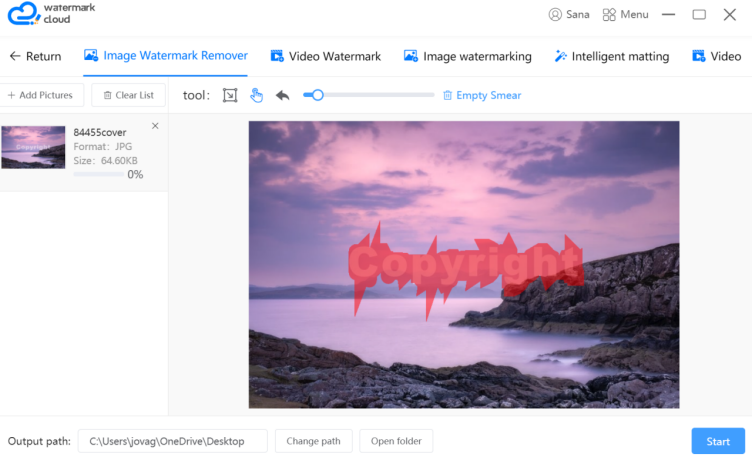Click the watermark cloud logo

51,13
